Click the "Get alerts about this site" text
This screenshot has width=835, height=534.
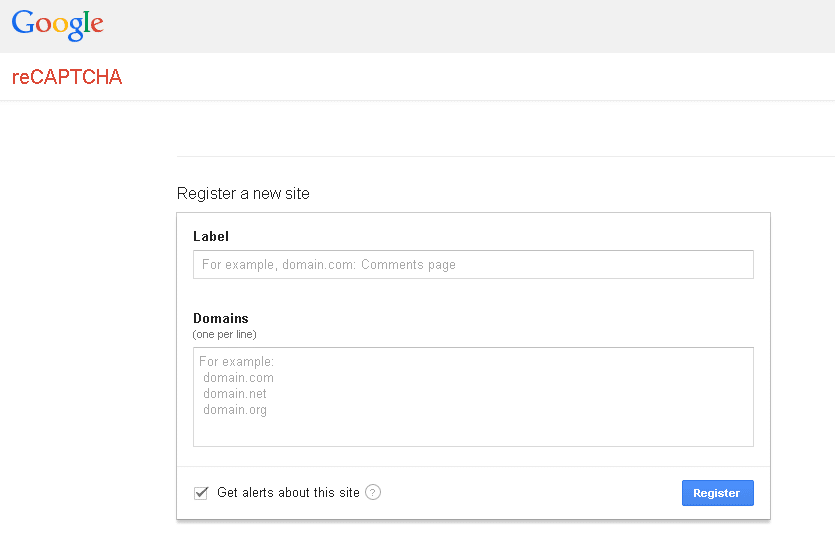point(288,492)
